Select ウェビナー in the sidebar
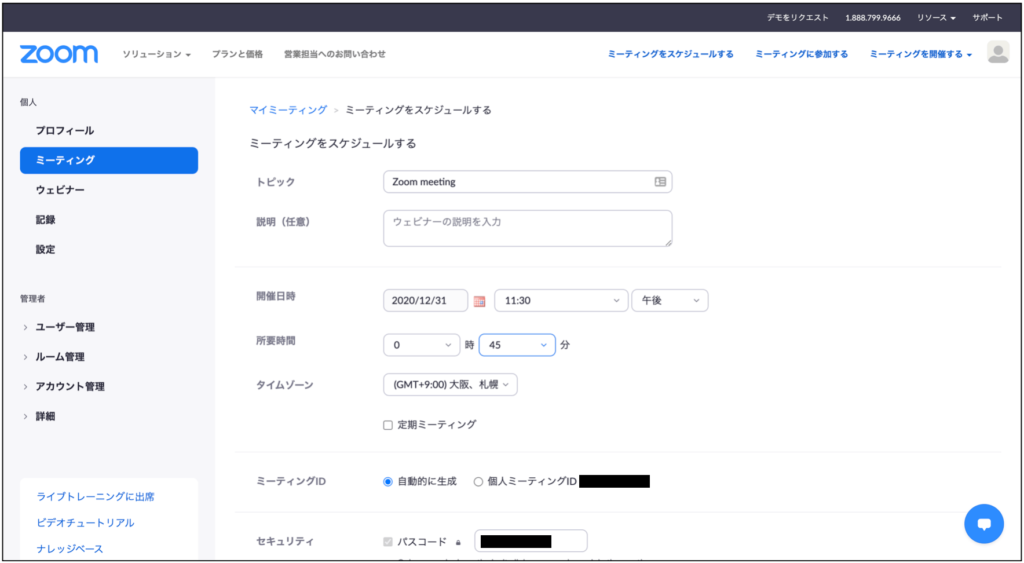The image size is (1024, 563). point(60,190)
